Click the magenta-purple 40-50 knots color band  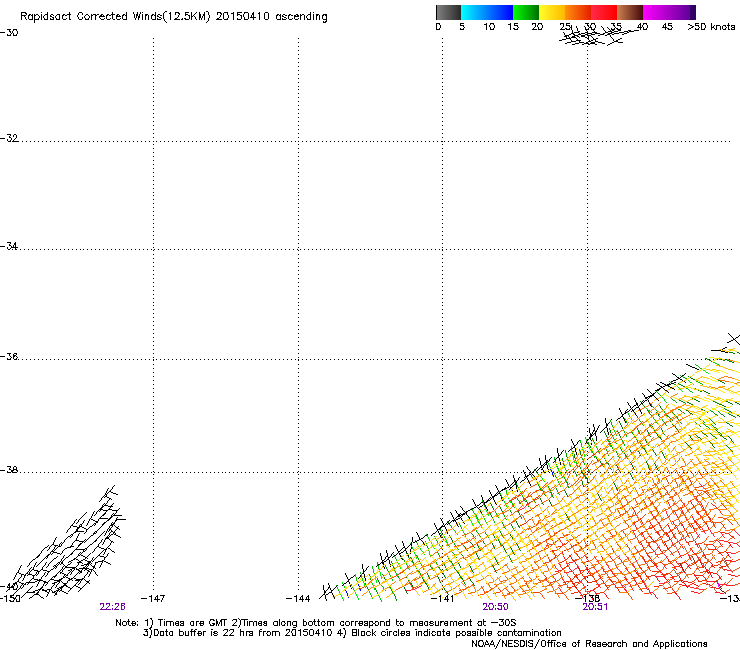point(669,12)
